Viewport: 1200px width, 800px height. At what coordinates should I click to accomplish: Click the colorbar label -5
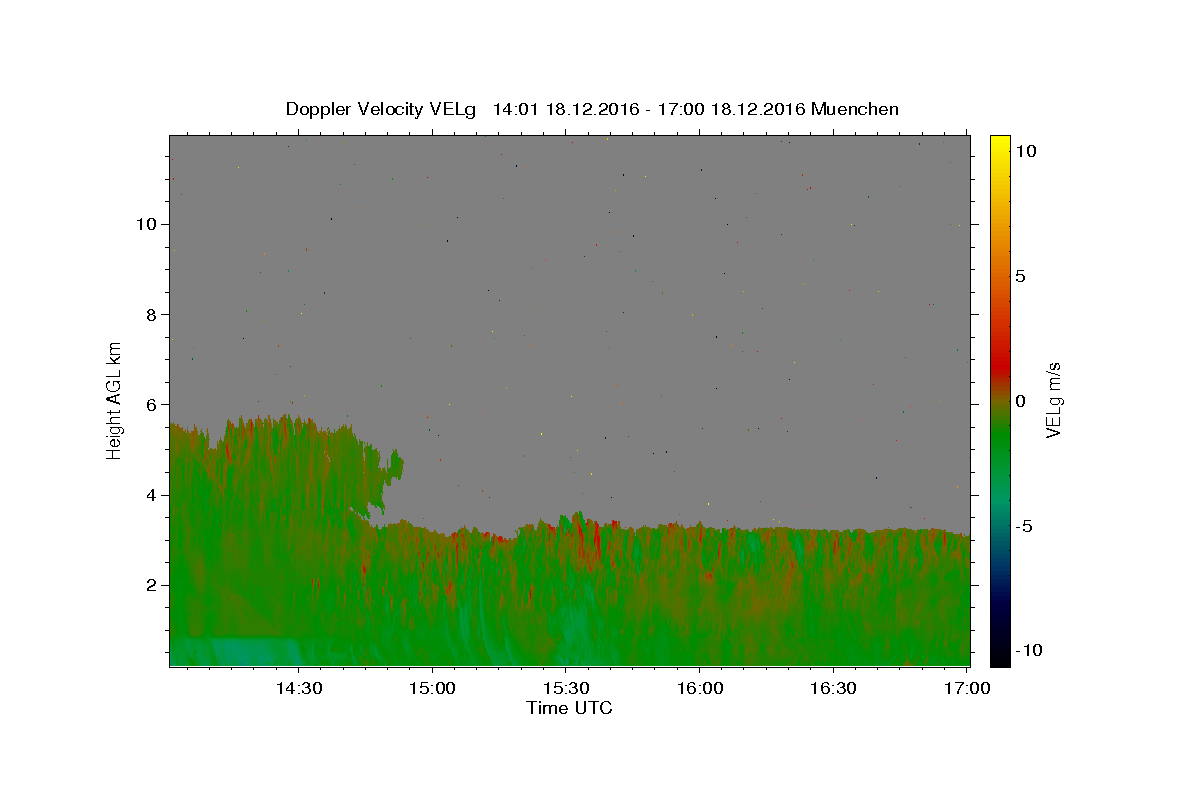1024,526
